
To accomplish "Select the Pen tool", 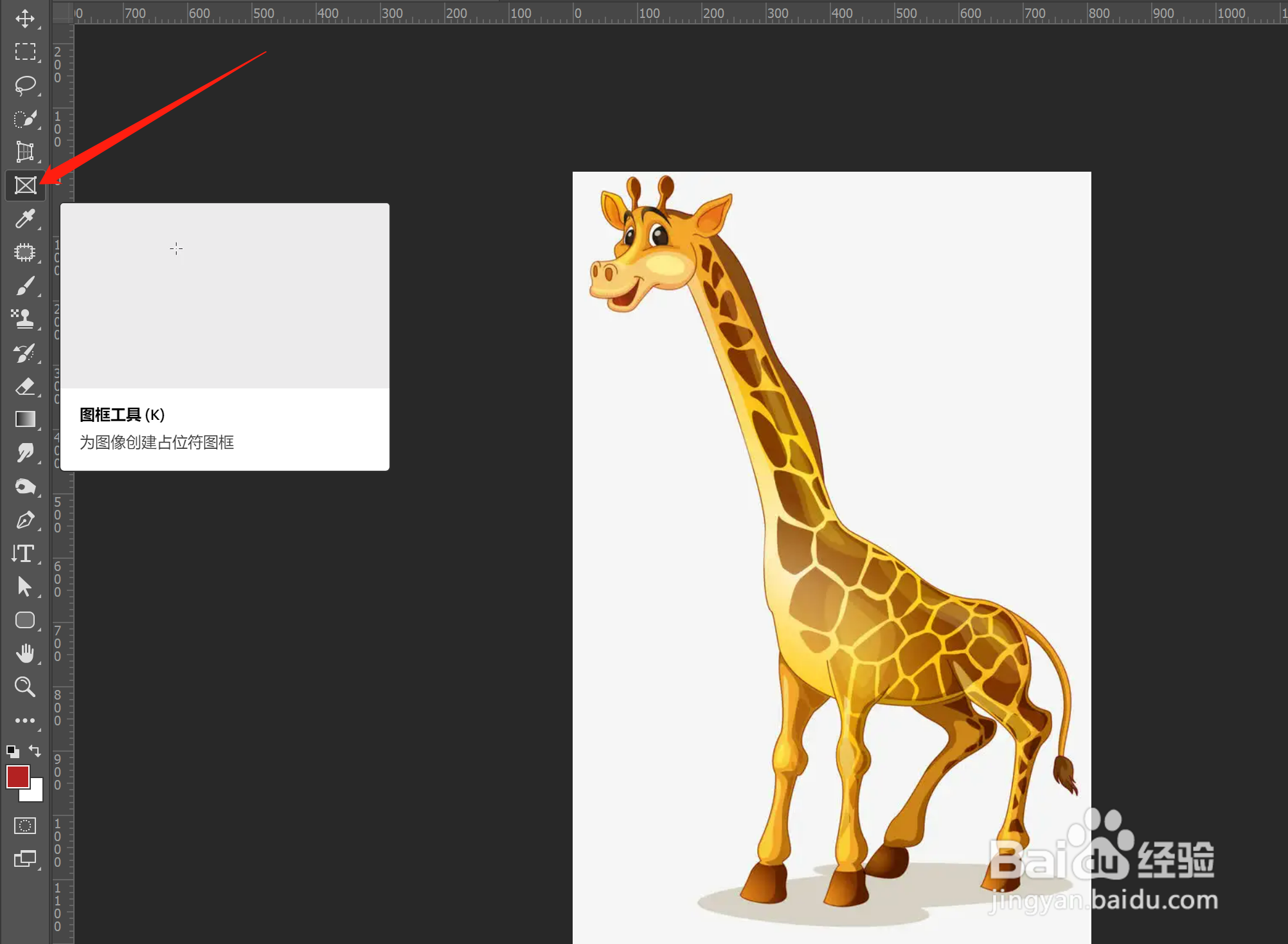I will click(x=25, y=520).
